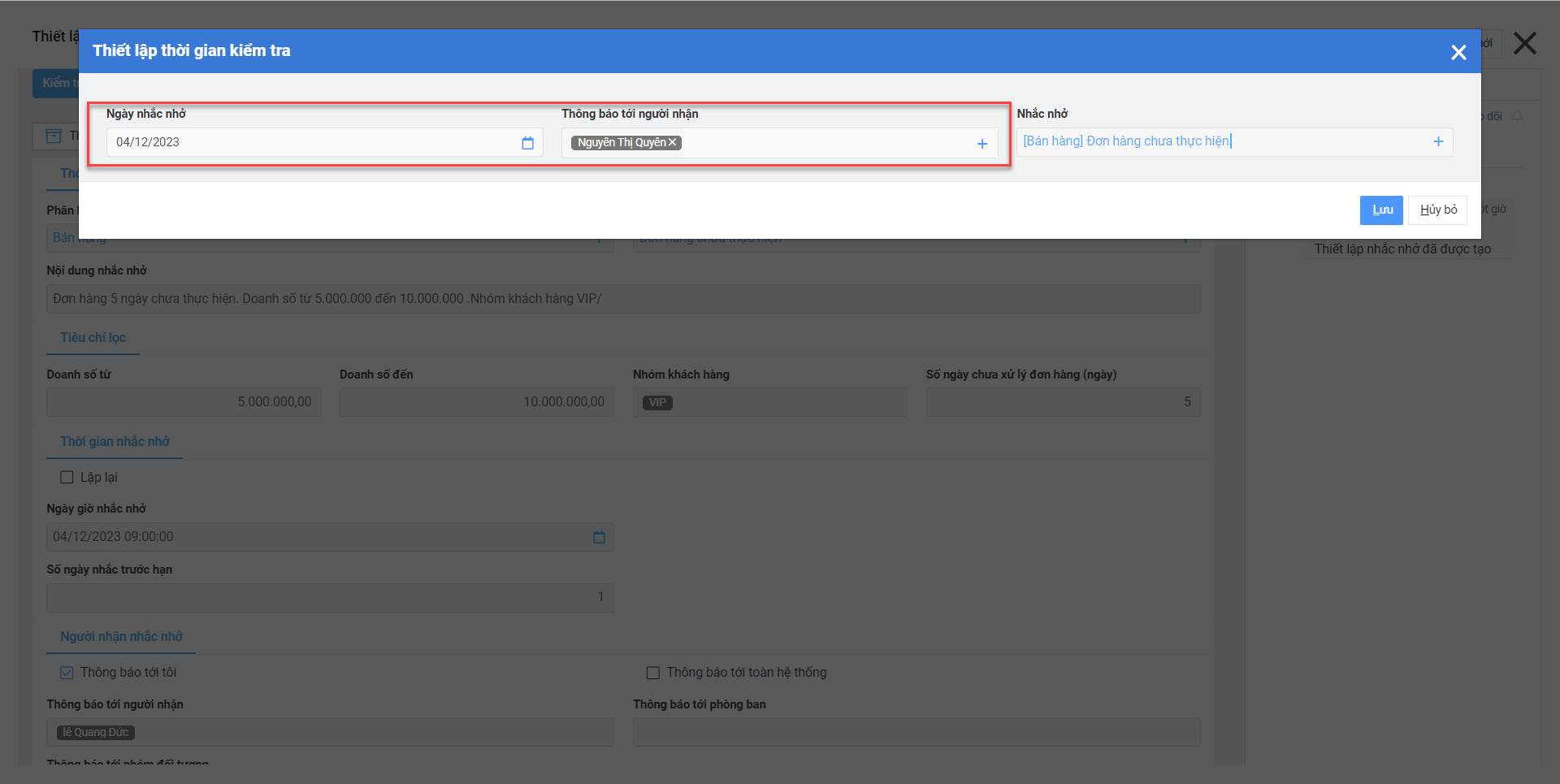The image size is (1560, 784).
Task: Select the Thời gian nhắc nhở tab
Action: tap(115, 442)
